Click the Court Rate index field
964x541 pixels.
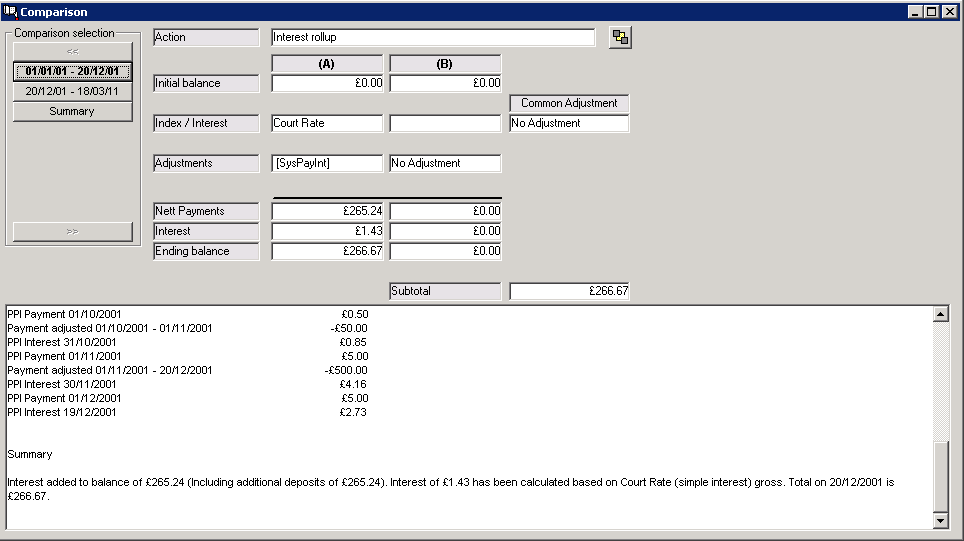(326, 124)
